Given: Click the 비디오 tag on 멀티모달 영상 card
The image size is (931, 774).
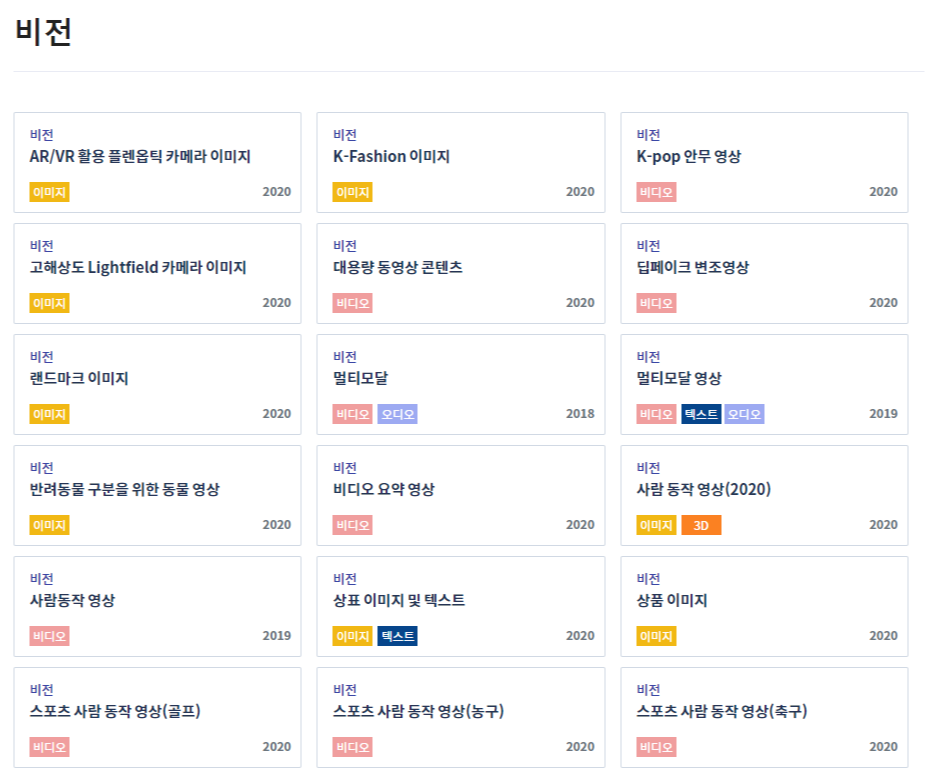Looking at the screenshot, I should pos(656,414).
